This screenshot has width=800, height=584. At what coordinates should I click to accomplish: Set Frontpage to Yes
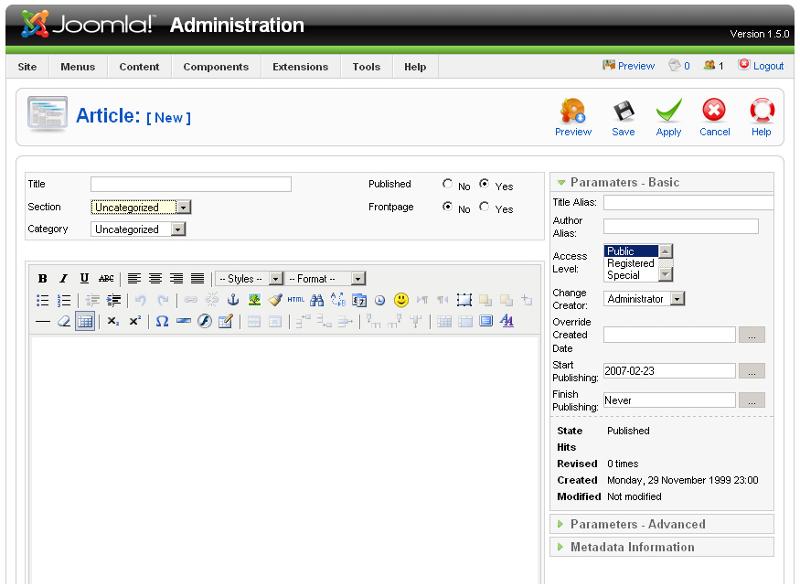(486, 208)
